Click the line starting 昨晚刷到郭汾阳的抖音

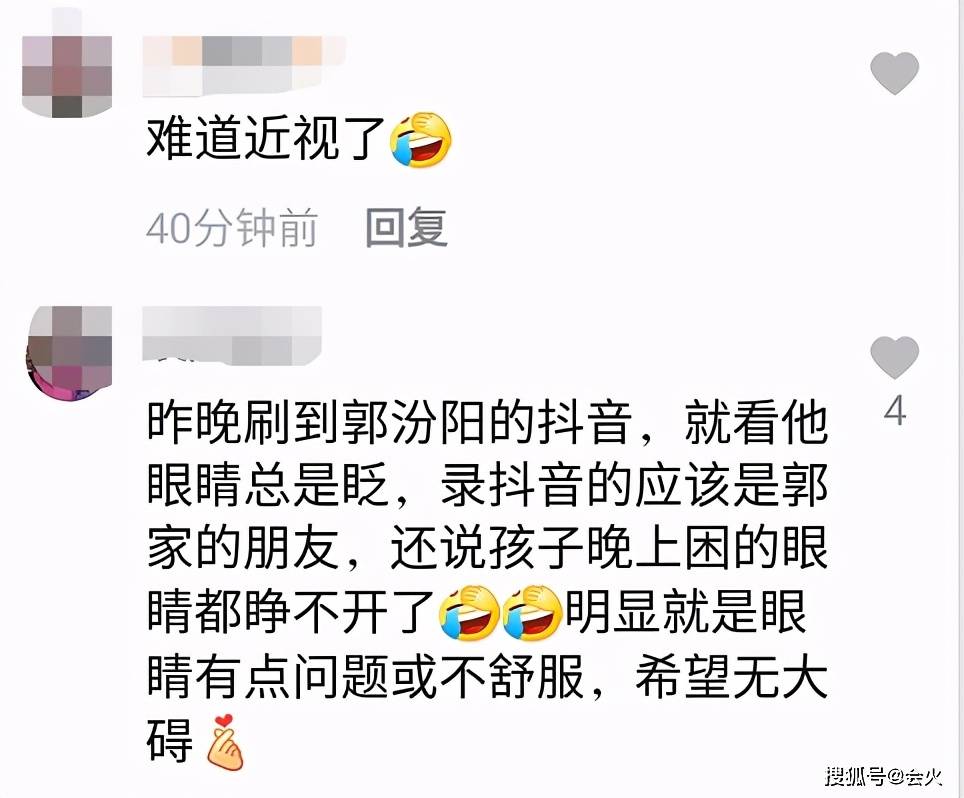coord(487,424)
